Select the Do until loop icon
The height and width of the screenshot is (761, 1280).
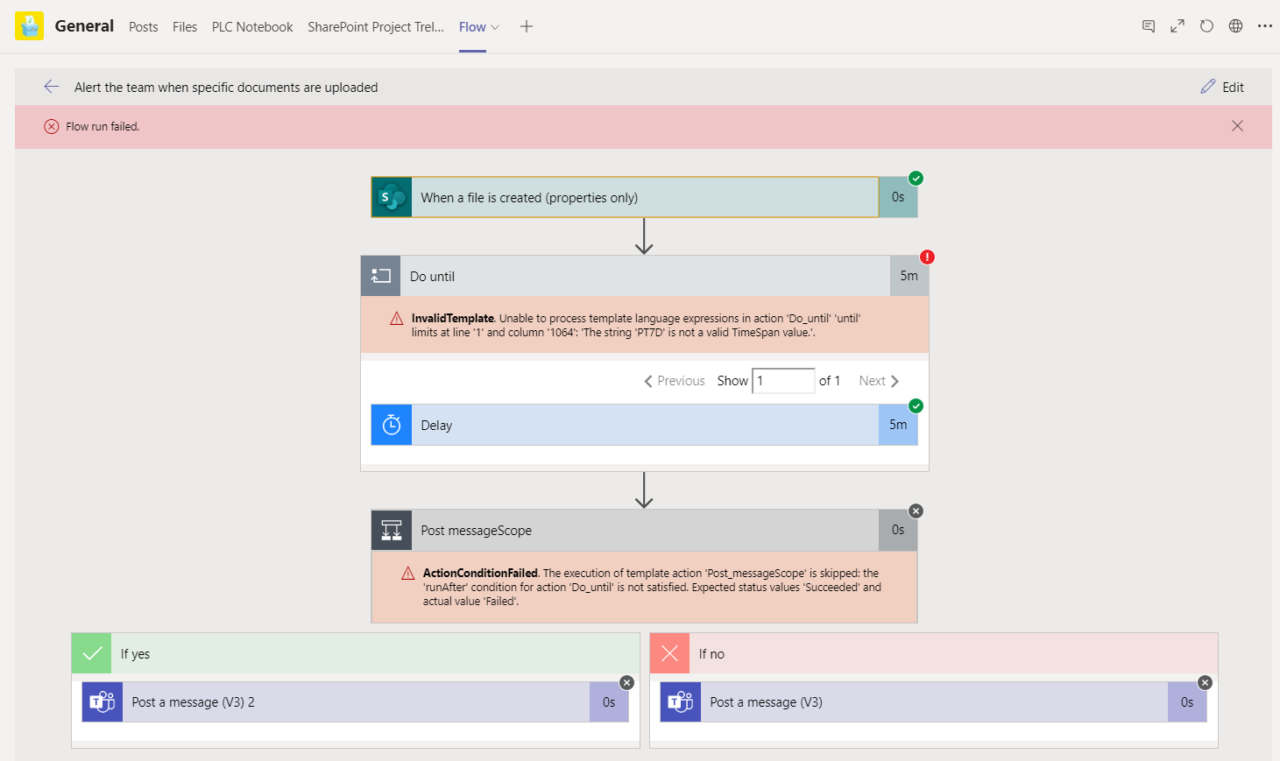381,275
